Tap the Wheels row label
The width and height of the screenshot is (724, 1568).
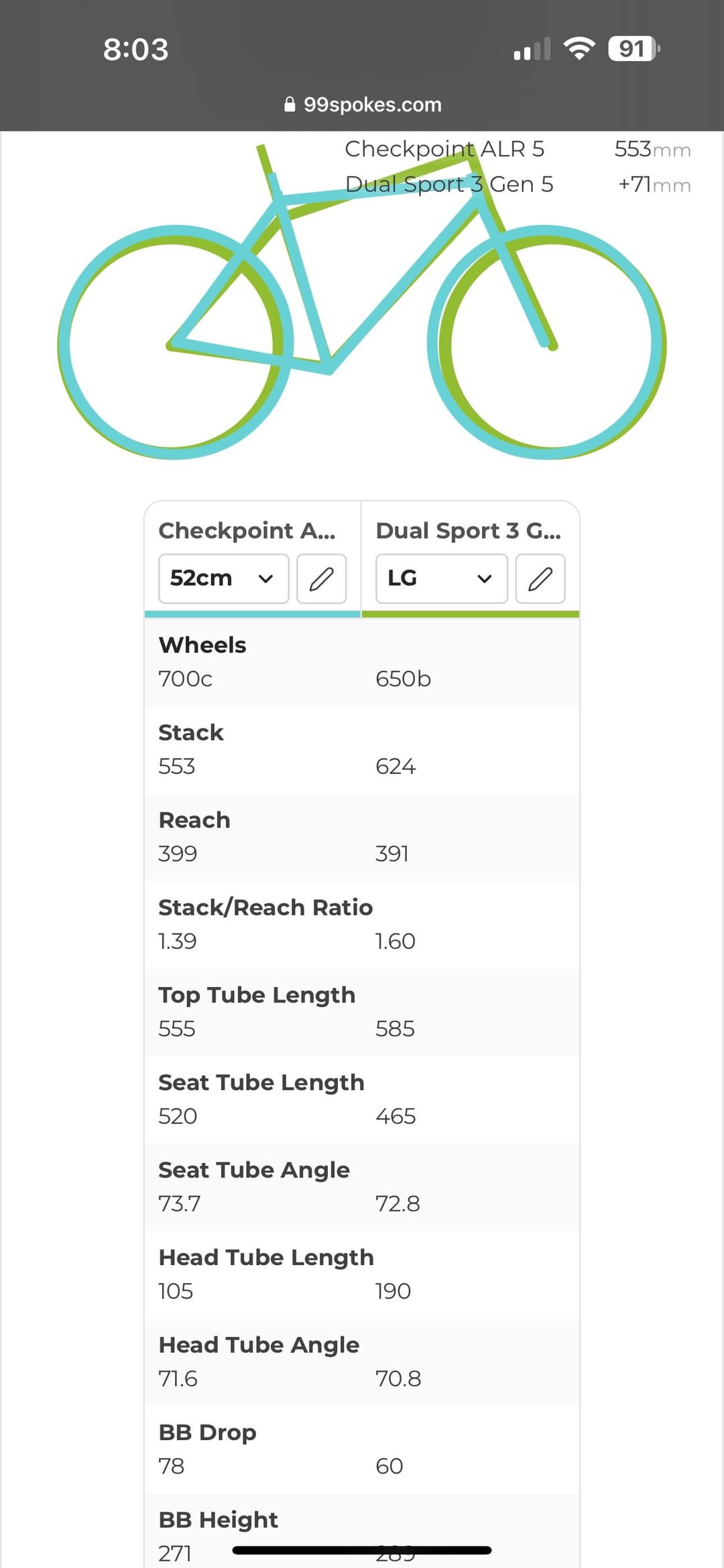click(202, 645)
